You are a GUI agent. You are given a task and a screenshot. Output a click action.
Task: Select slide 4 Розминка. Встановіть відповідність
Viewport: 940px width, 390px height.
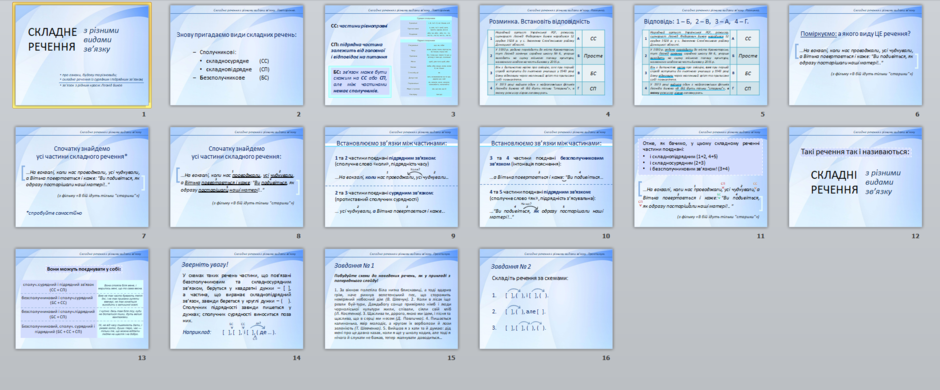[x=546, y=55]
